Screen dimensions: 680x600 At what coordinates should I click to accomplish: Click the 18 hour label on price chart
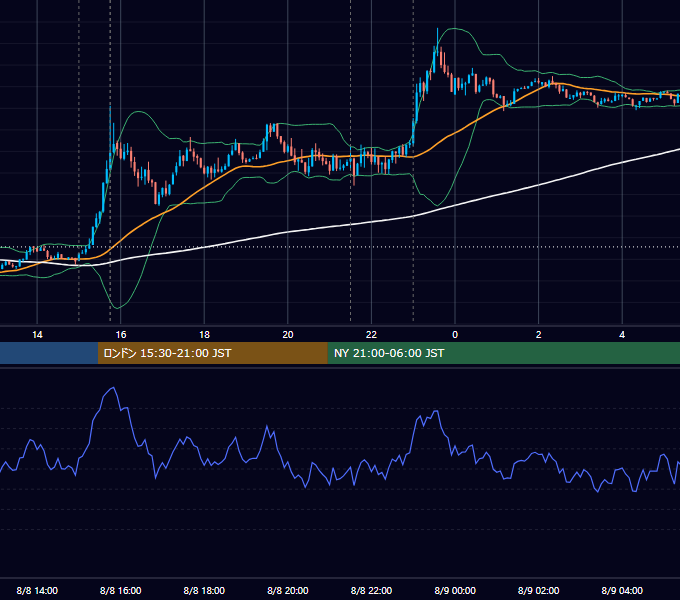tap(204, 335)
